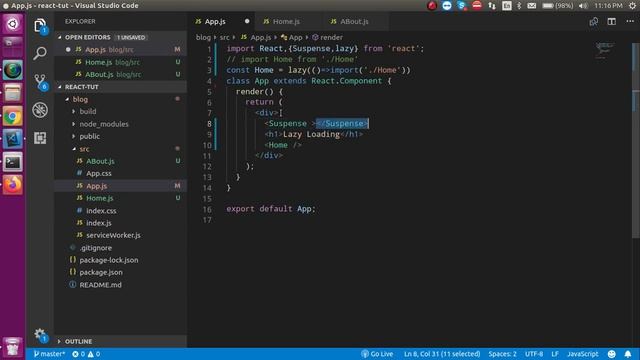This screenshot has height=360, width=640.
Task: Place cursor on line 16 export statement
Action: coord(271,209)
